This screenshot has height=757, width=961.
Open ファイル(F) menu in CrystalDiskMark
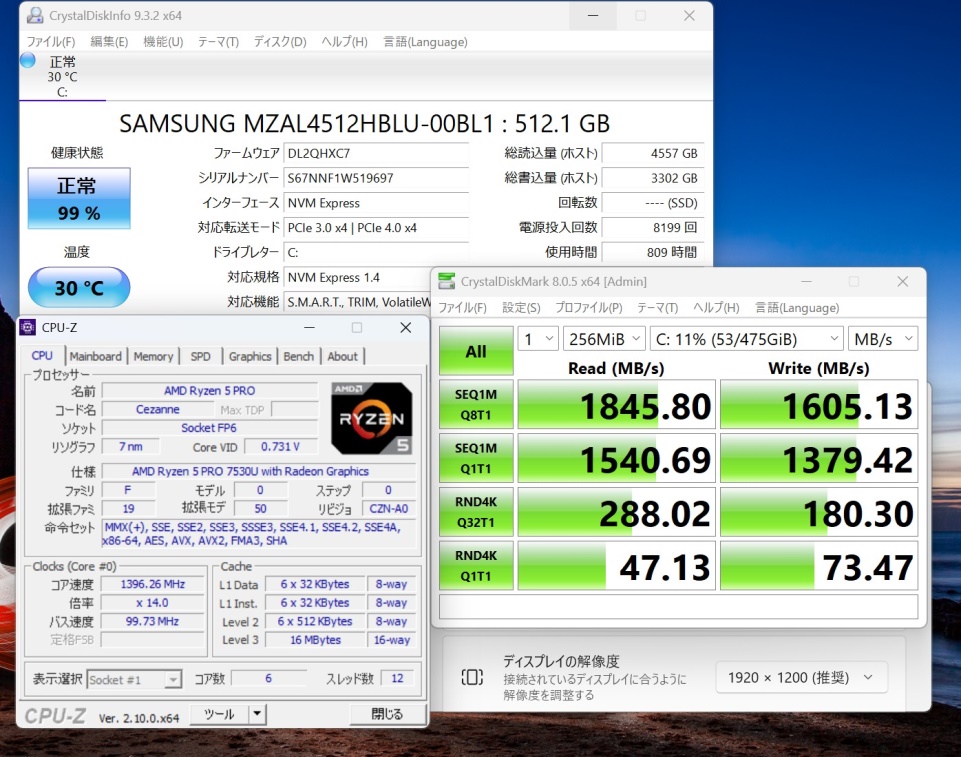462,308
